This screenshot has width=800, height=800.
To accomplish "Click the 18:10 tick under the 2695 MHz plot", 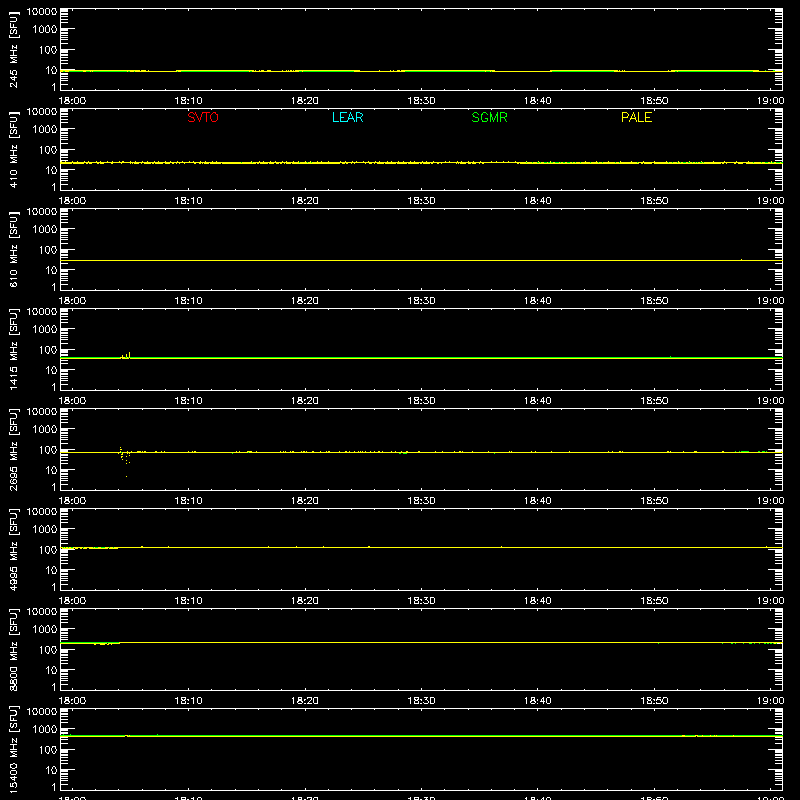I will [188, 501].
